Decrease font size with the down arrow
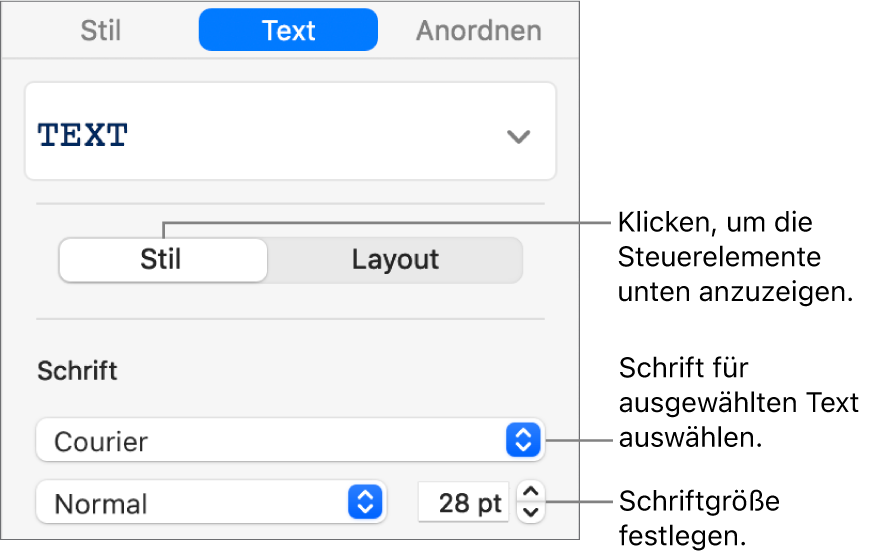 530,513
